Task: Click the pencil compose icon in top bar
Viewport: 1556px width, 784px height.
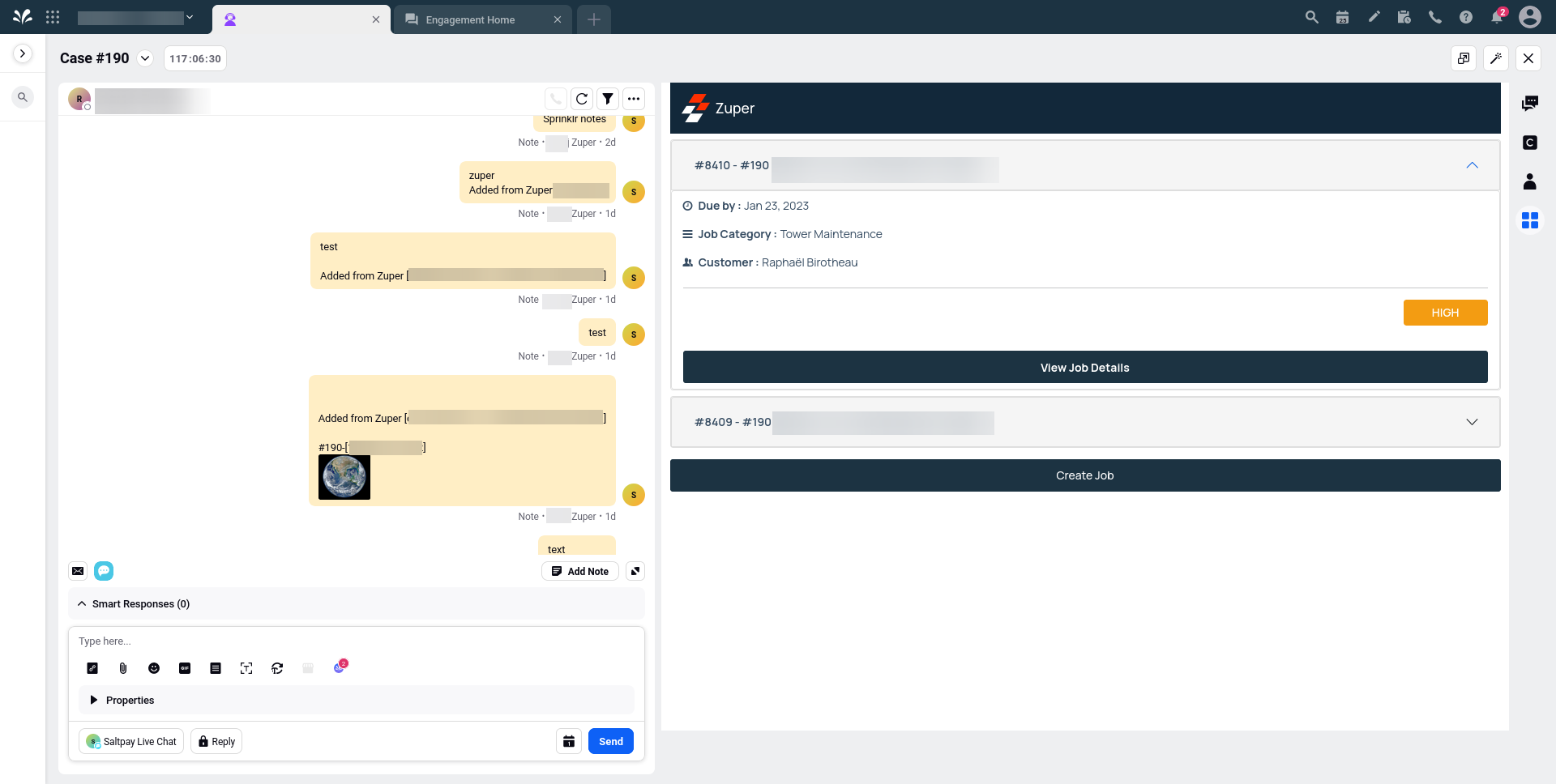Action: pos(1374,17)
